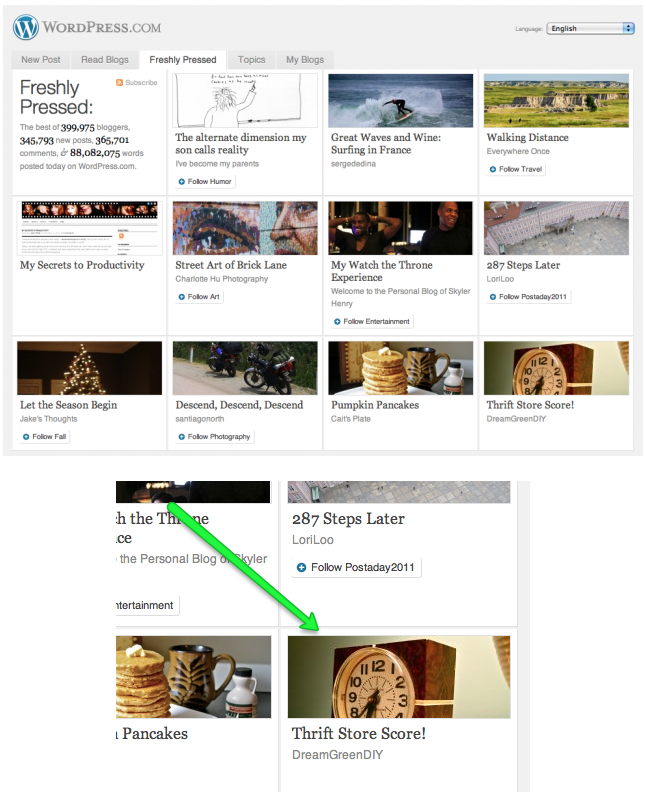Click the orange RSS Subscribe icon
The image size is (646, 792).
(x=120, y=83)
